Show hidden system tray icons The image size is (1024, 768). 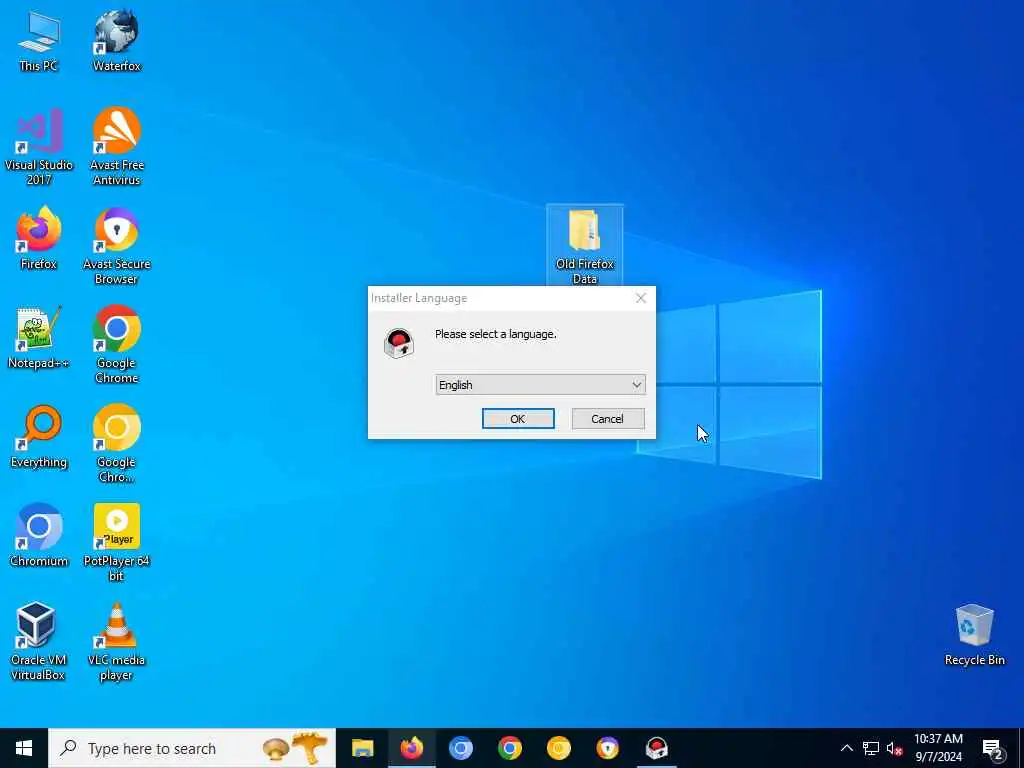click(x=846, y=748)
